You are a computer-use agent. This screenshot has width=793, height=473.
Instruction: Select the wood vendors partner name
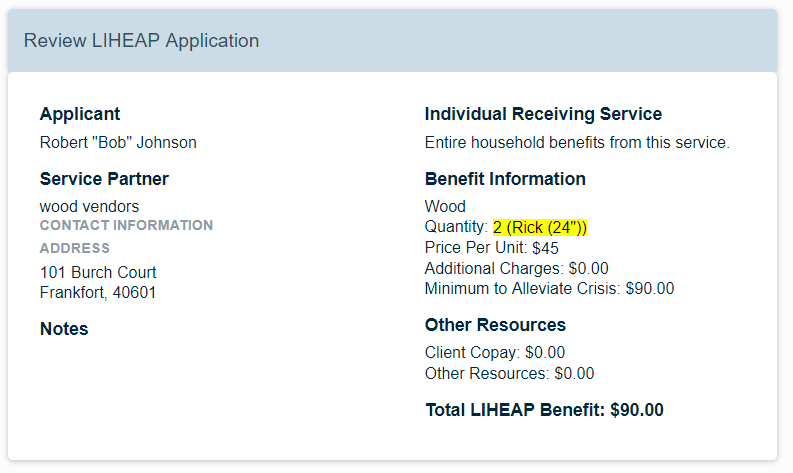point(90,206)
